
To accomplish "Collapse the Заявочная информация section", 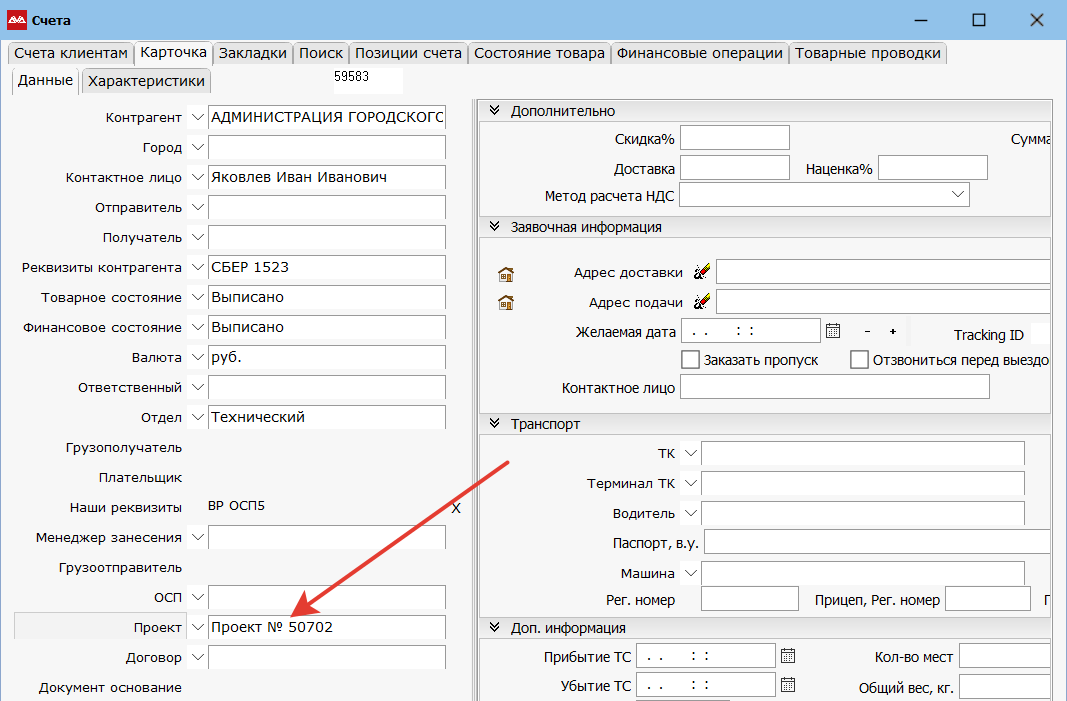I will [x=494, y=227].
